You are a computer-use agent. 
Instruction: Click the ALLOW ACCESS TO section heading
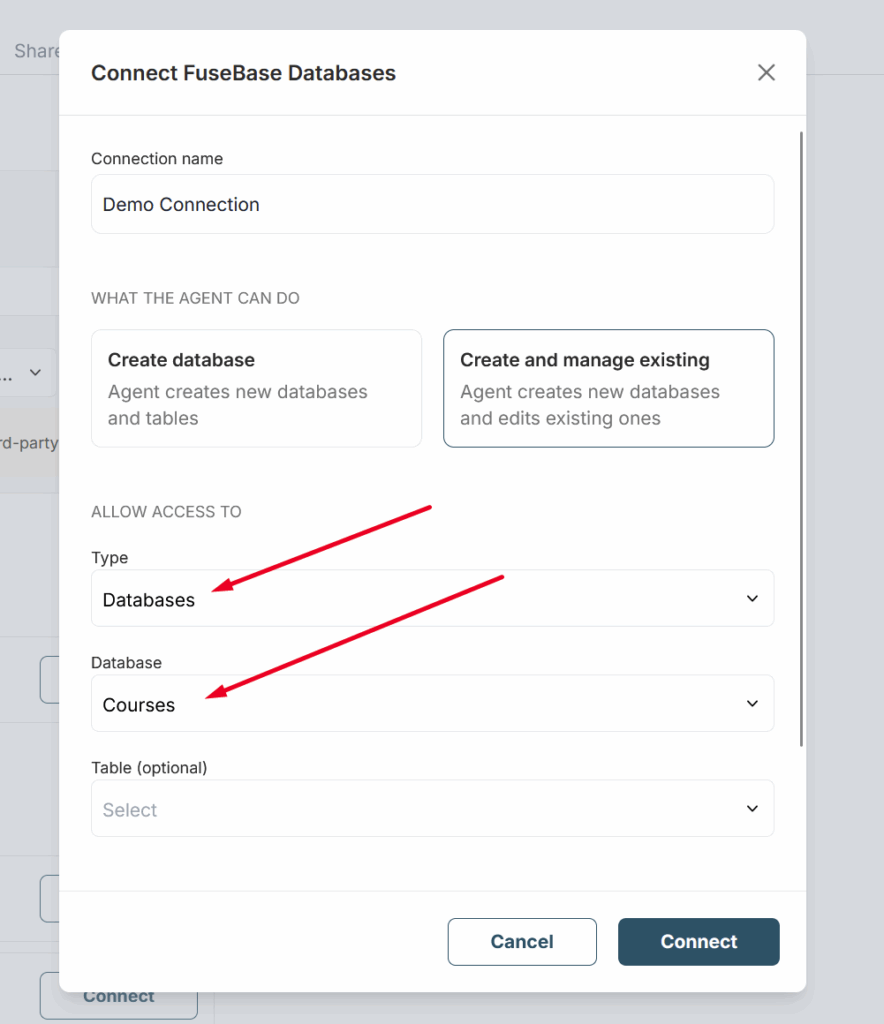[166, 512]
